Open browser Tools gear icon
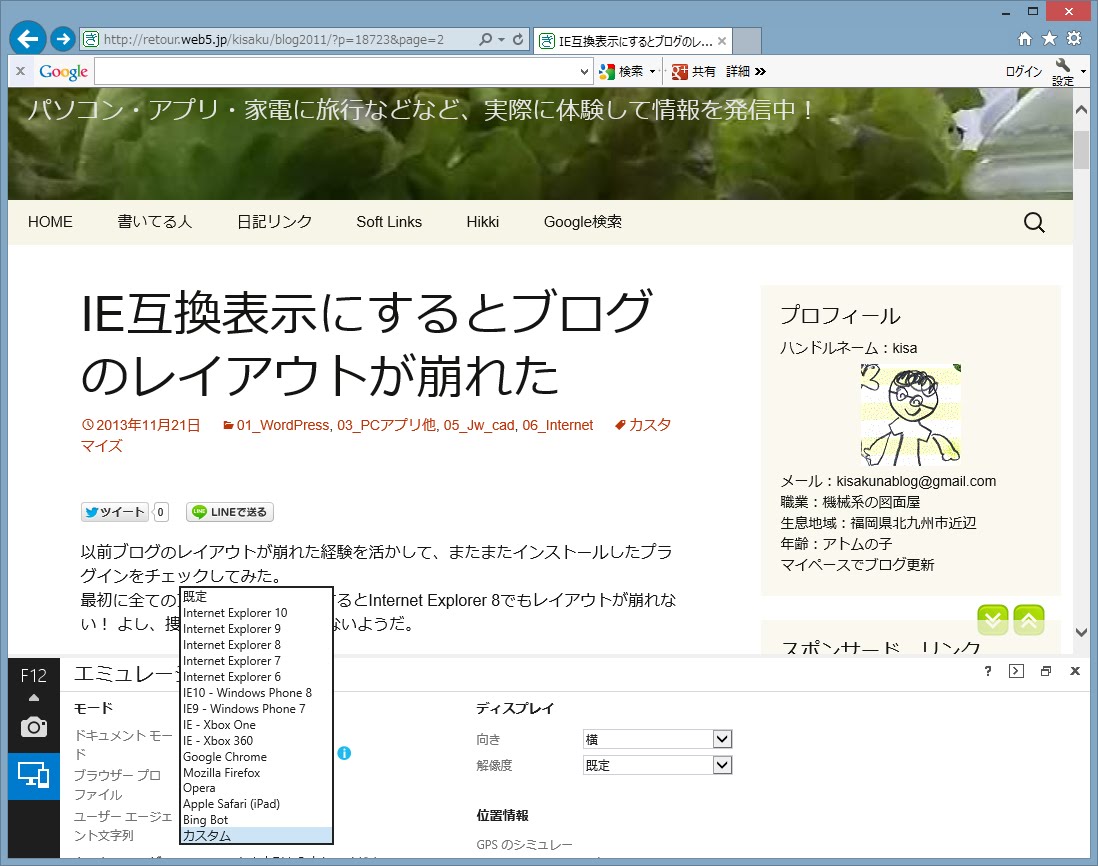Viewport: 1098px width, 866px height. (1073, 39)
